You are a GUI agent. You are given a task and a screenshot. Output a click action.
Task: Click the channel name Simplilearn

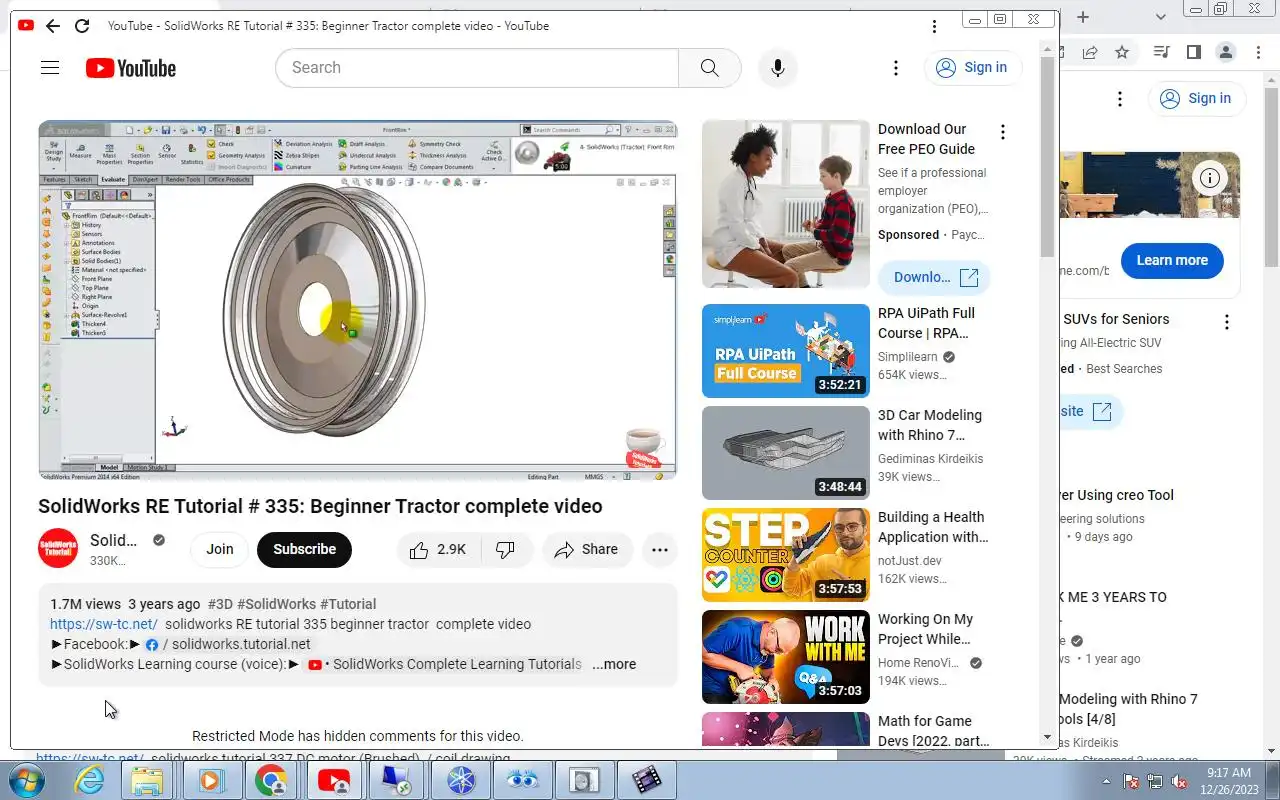click(908, 357)
